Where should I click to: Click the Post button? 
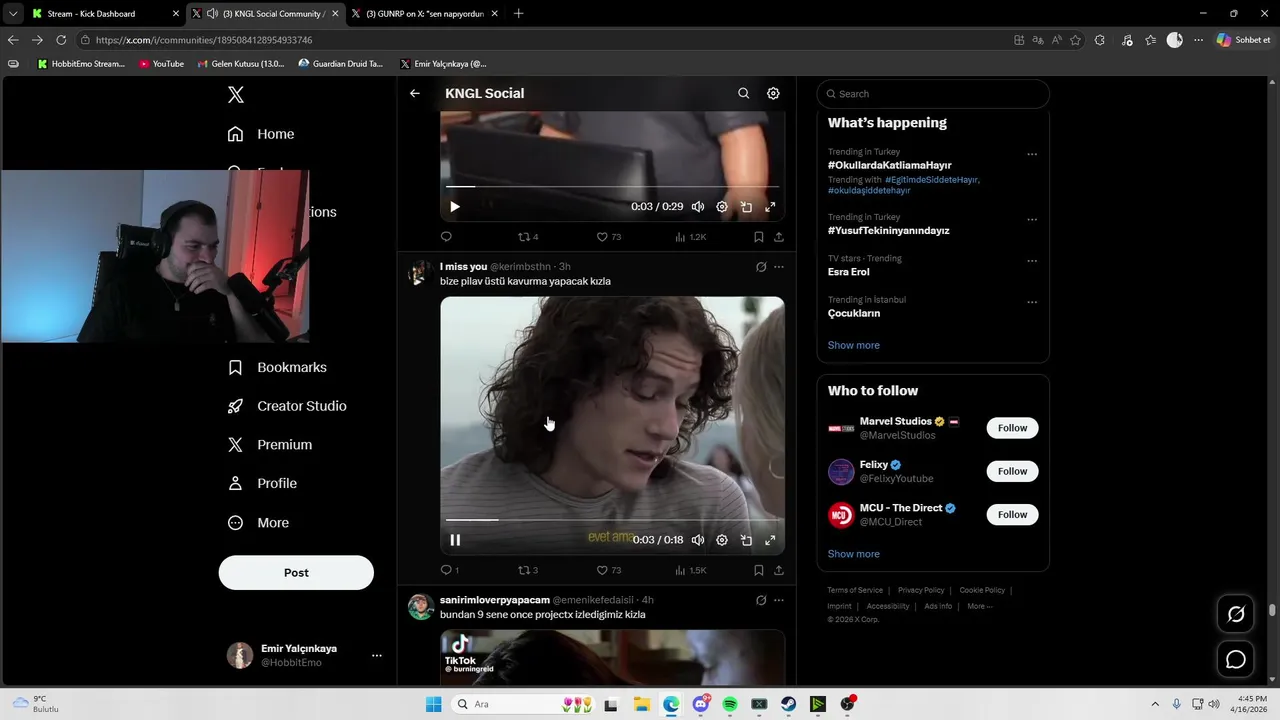click(x=296, y=573)
